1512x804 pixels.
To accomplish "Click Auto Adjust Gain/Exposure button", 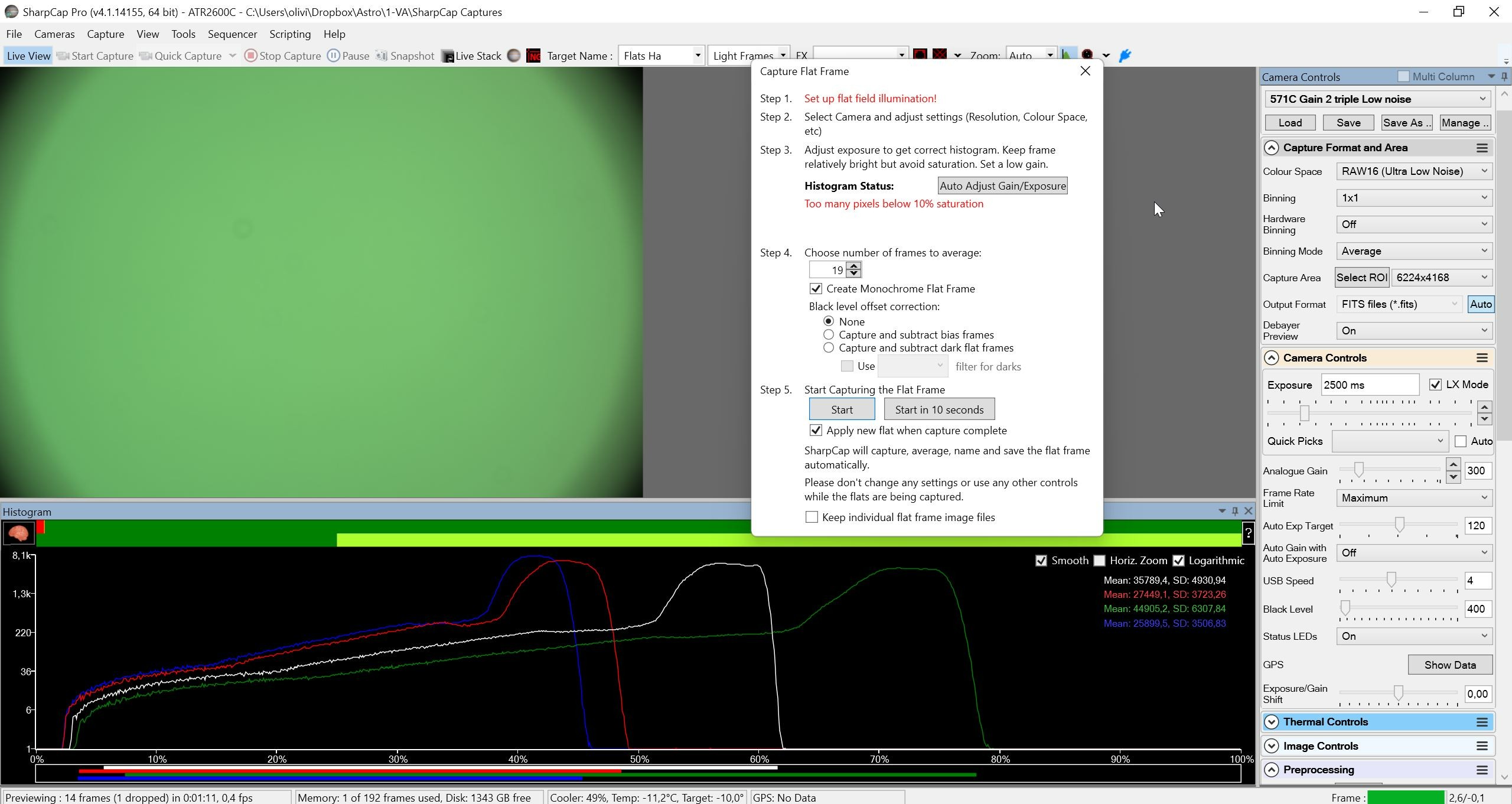I will tap(1002, 185).
